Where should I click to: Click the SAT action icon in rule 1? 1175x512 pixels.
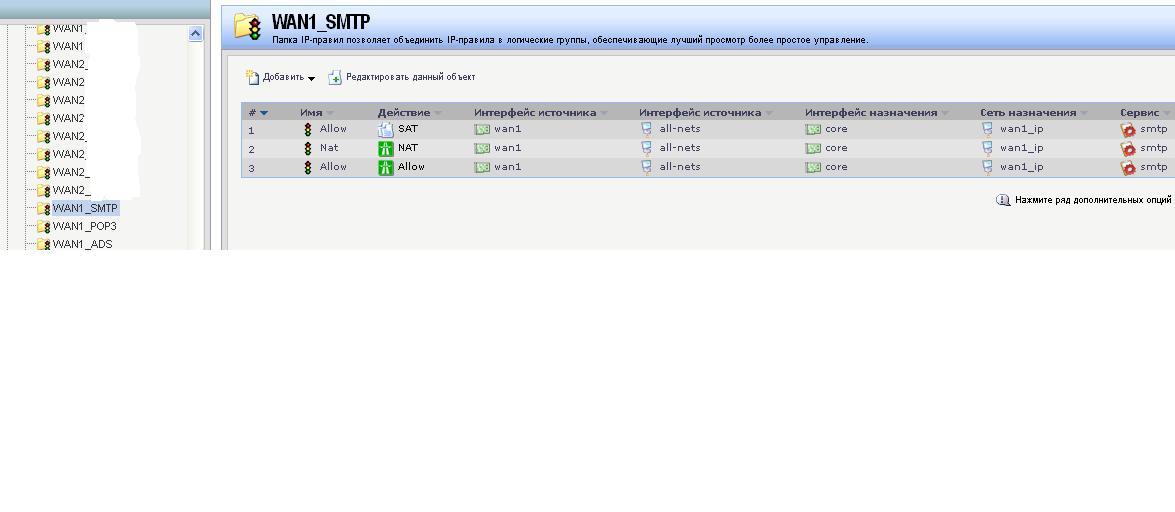coord(385,129)
